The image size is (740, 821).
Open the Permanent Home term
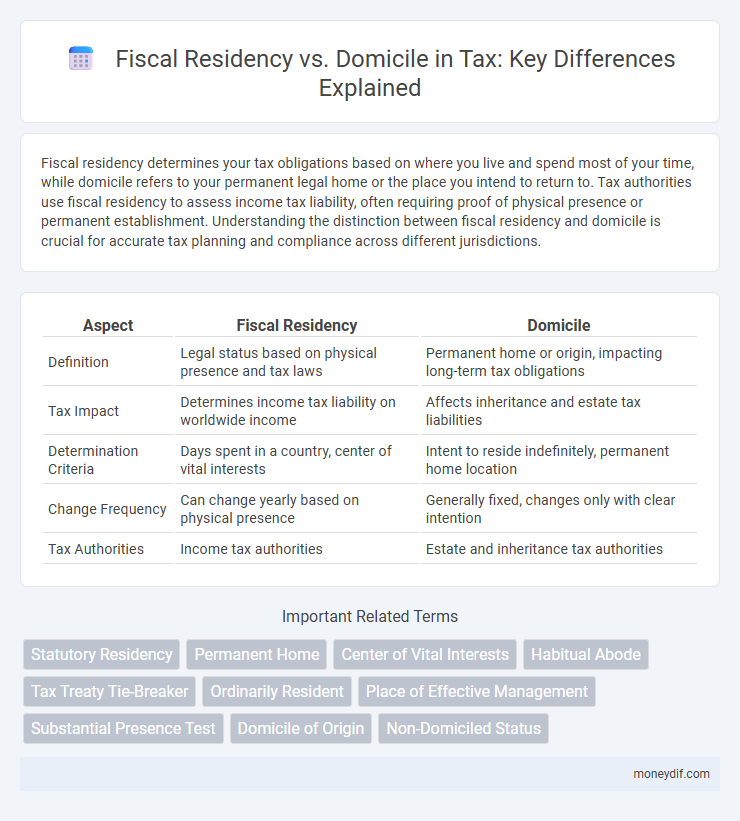pyautogui.click(x=257, y=654)
